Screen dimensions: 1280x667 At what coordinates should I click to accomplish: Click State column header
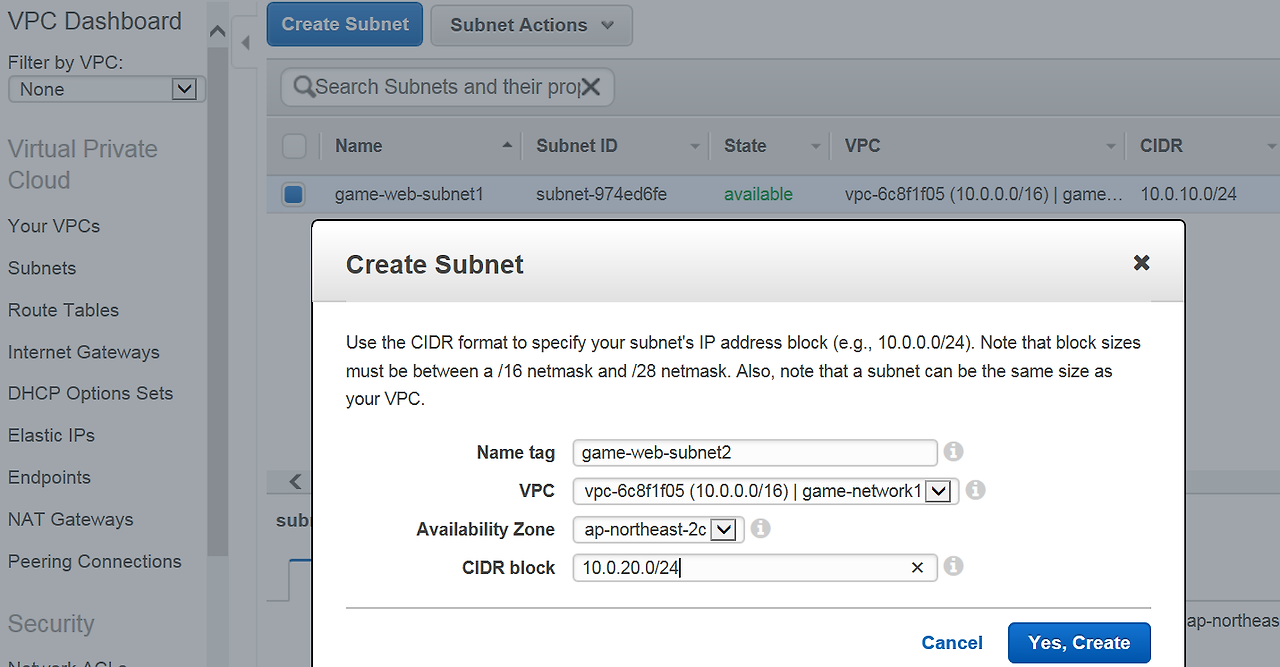point(745,146)
